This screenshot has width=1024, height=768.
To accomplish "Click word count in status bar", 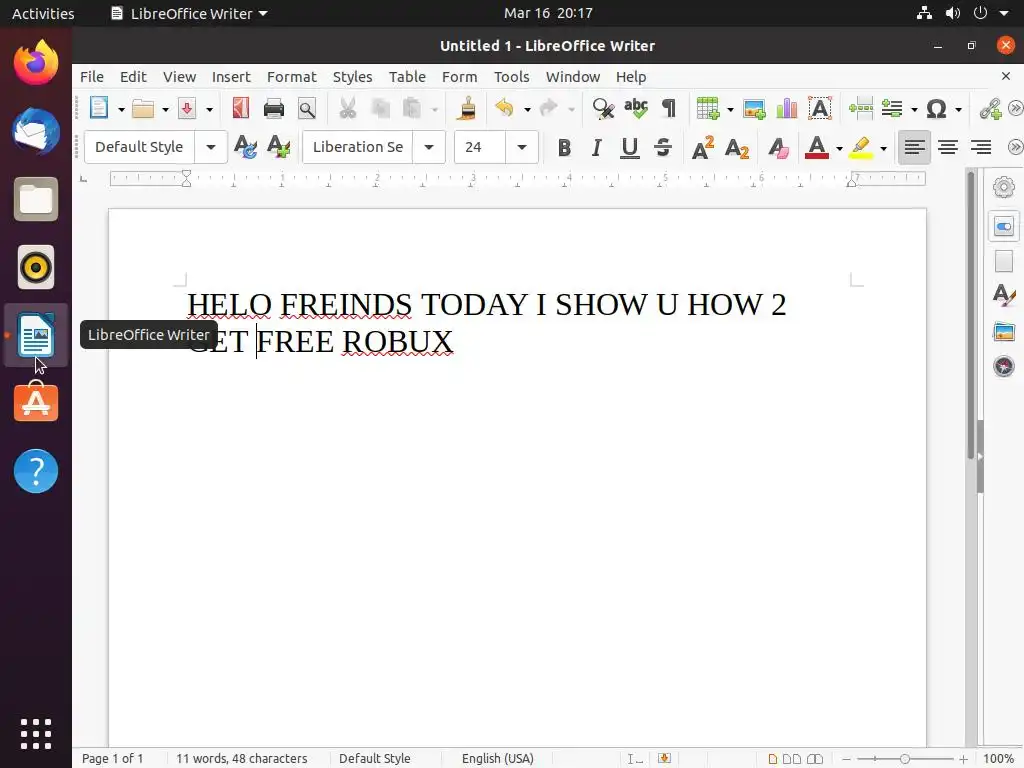I will point(242,758).
